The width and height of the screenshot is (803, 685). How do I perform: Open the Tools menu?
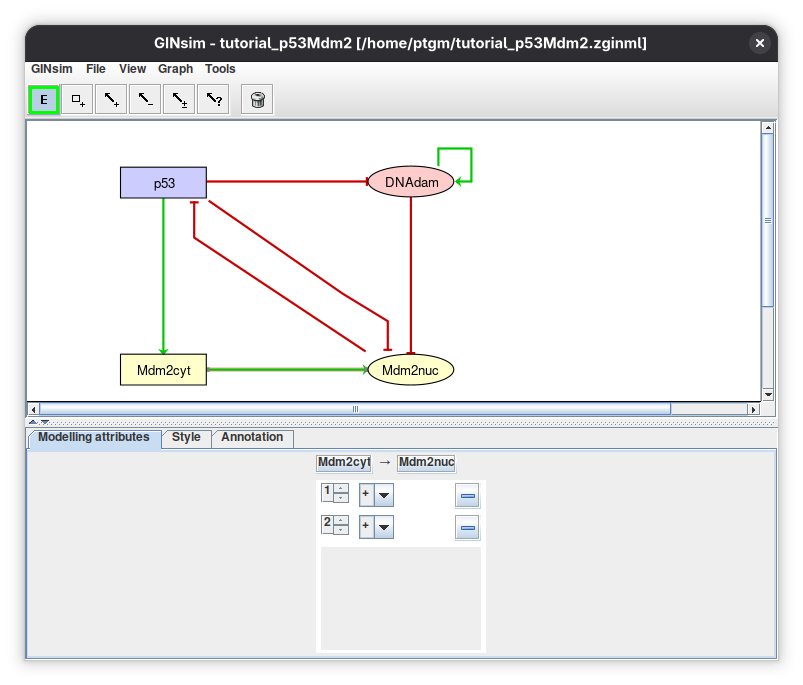[x=220, y=69]
